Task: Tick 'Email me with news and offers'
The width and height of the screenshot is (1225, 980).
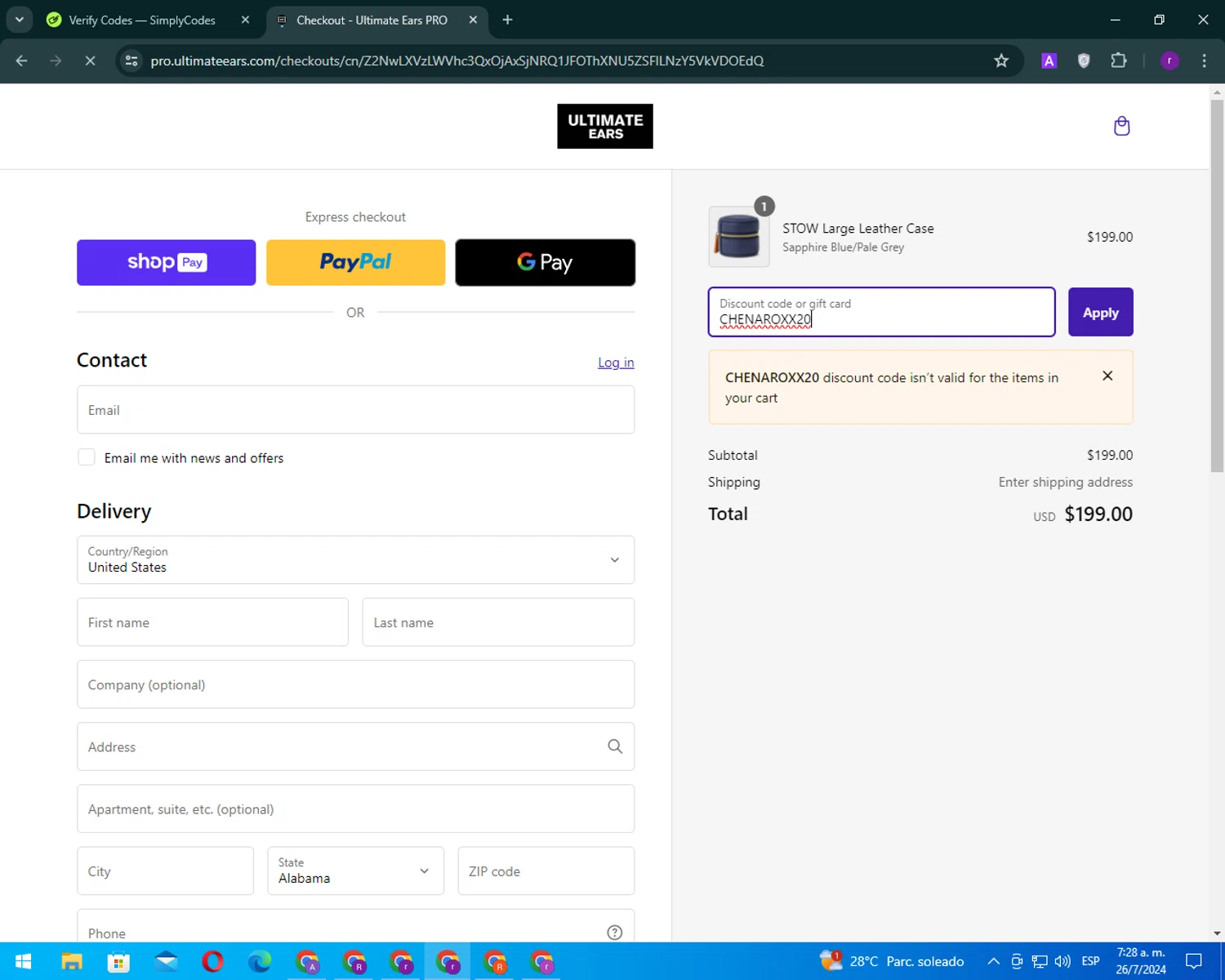Action: (x=87, y=457)
